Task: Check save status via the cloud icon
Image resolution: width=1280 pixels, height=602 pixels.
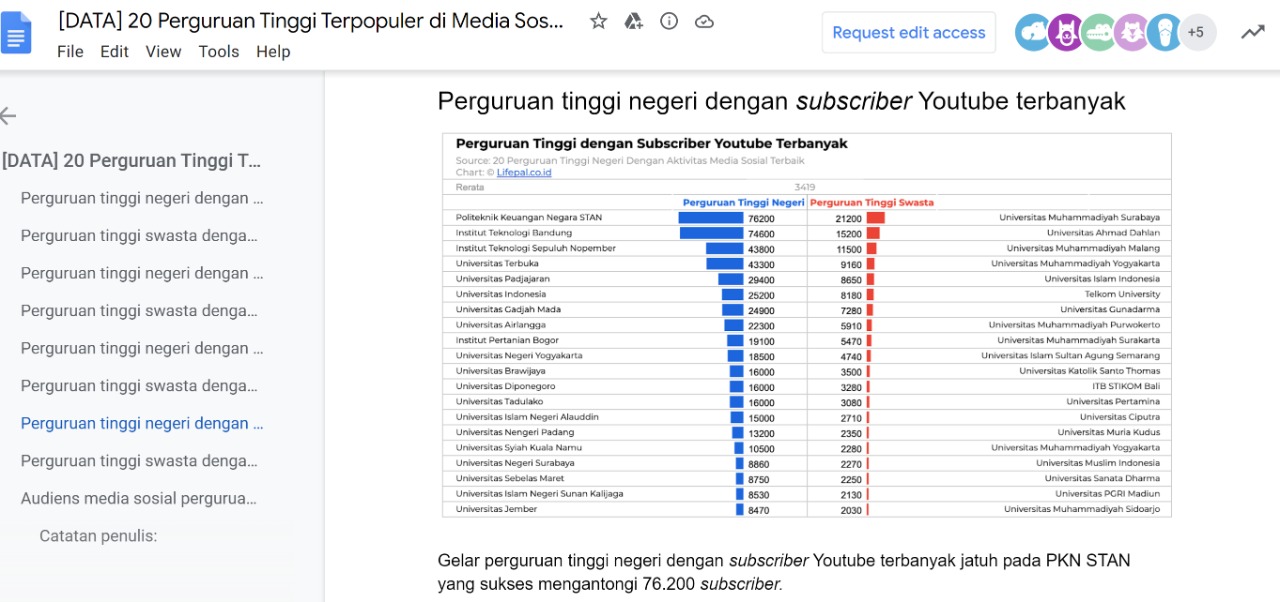Action: (x=704, y=32)
